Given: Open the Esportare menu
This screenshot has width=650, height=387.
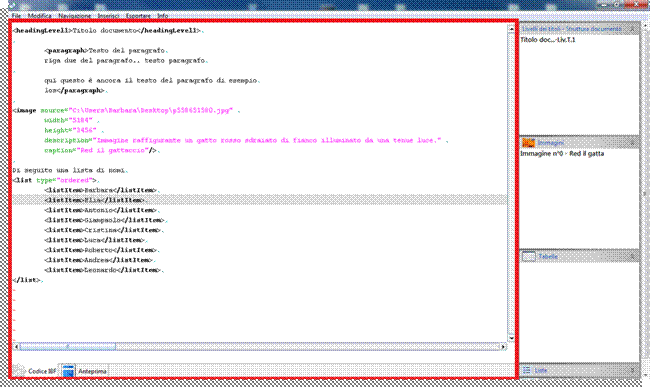Looking at the screenshot, I should pos(138,16).
